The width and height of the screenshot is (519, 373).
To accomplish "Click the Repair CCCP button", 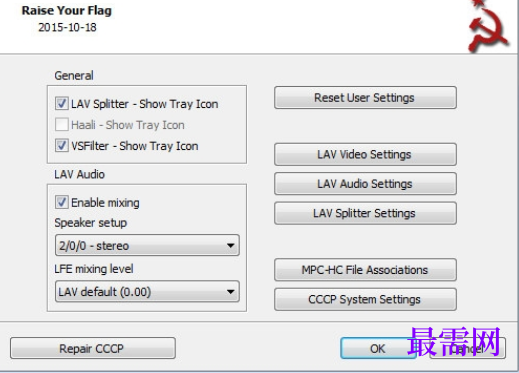I will point(93,348).
